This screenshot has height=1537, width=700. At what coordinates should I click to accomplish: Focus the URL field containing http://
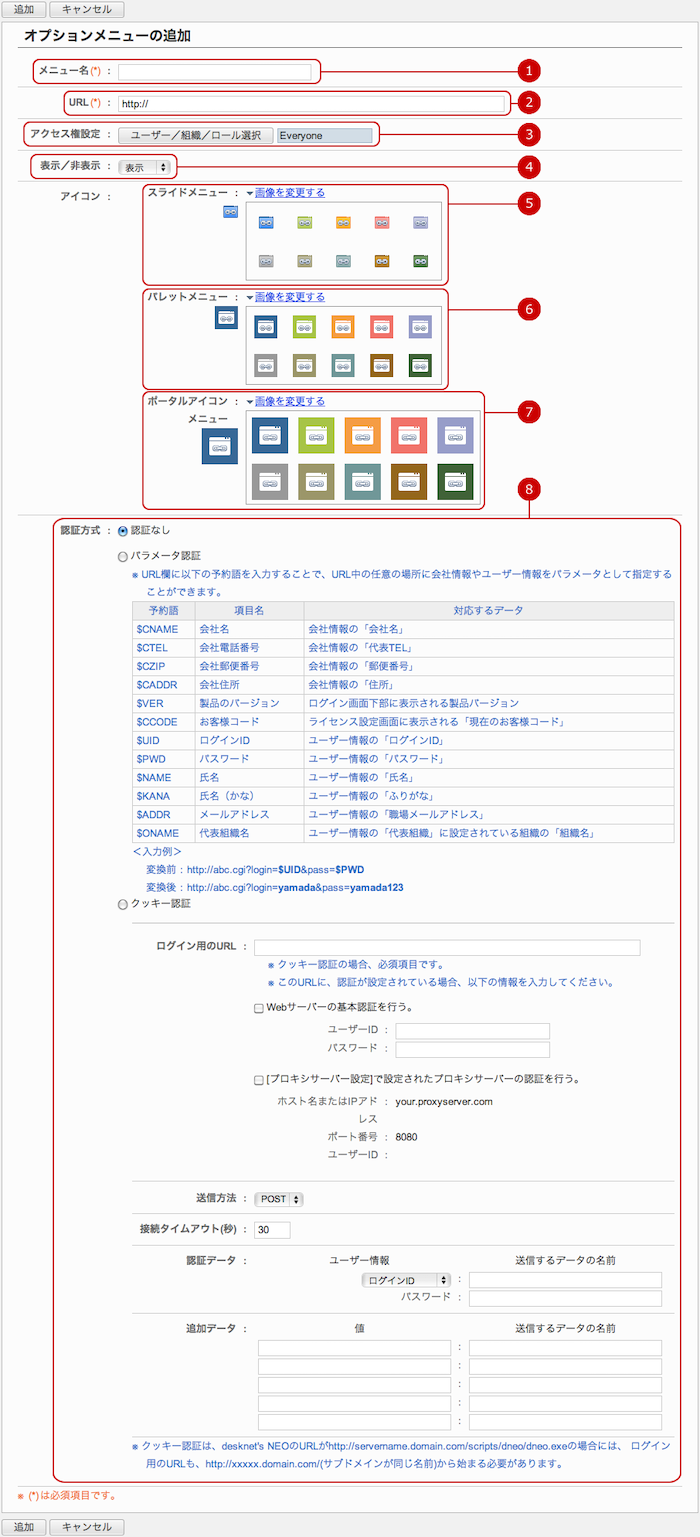[311, 103]
